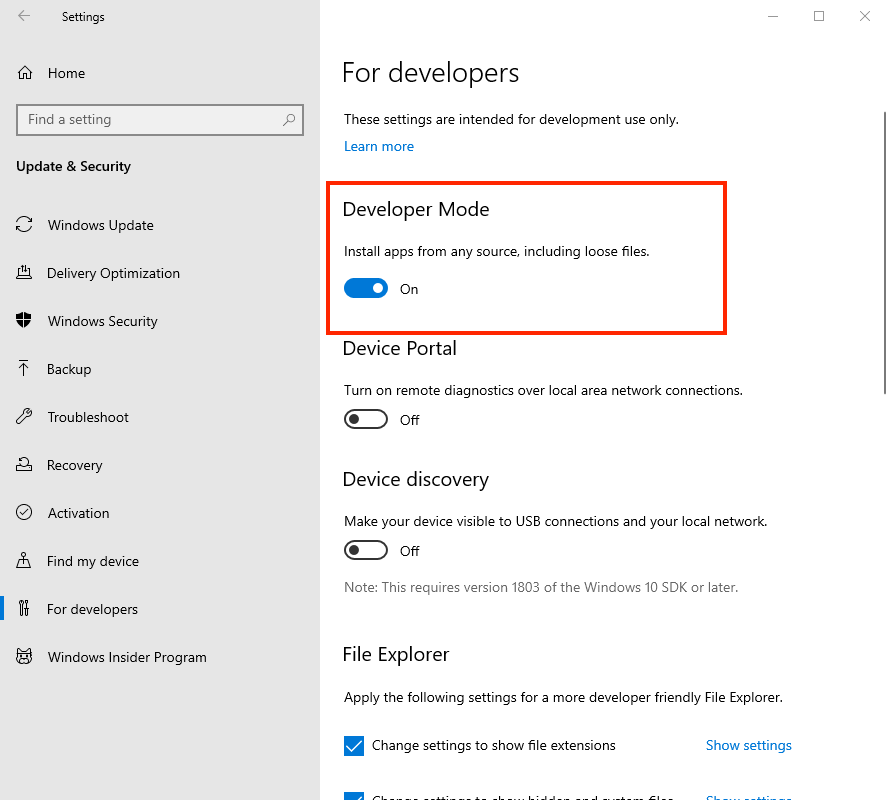Click the Developer Mode heading
This screenshot has height=800, width=888.
pyautogui.click(x=416, y=209)
